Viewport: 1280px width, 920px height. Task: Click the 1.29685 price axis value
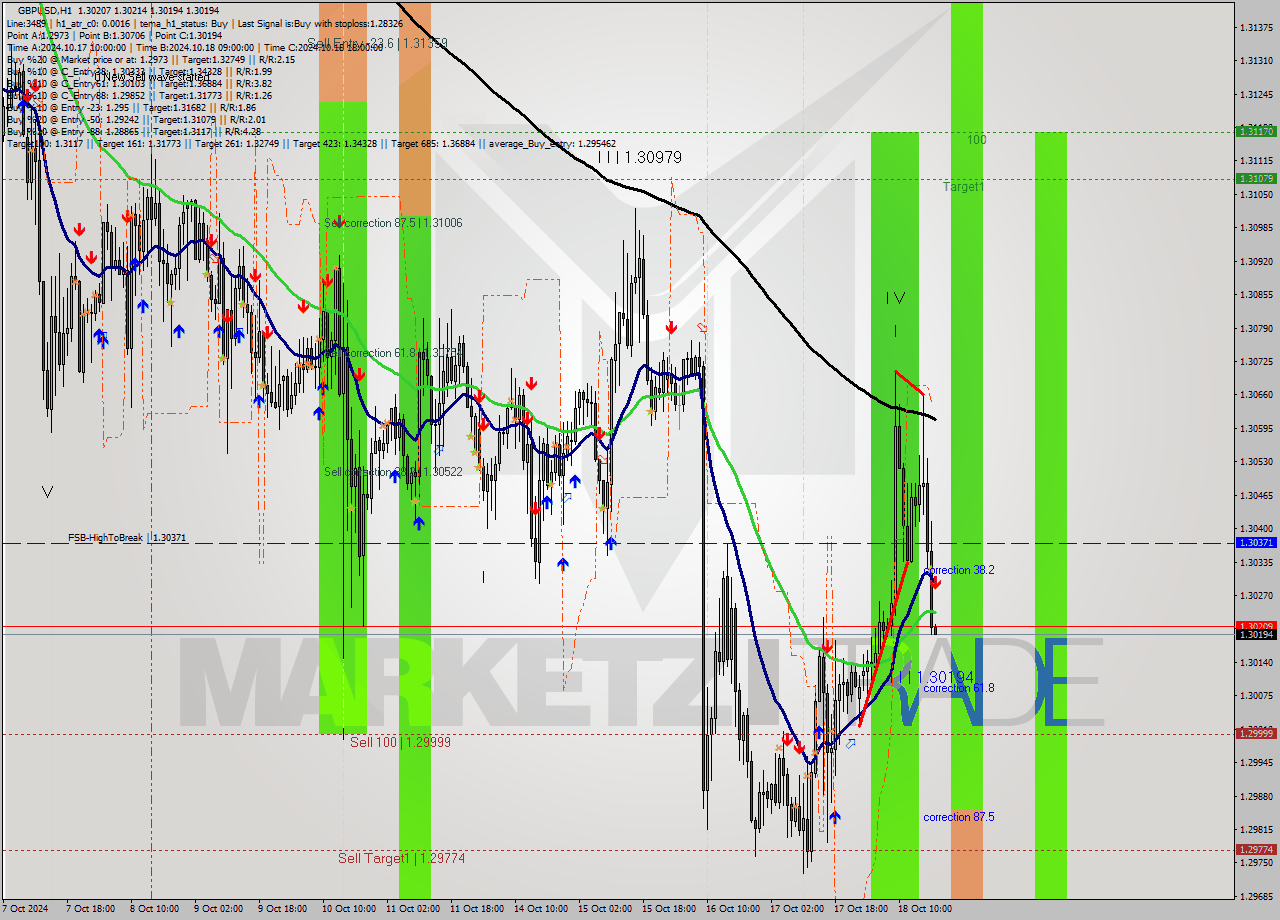click(1256, 896)
